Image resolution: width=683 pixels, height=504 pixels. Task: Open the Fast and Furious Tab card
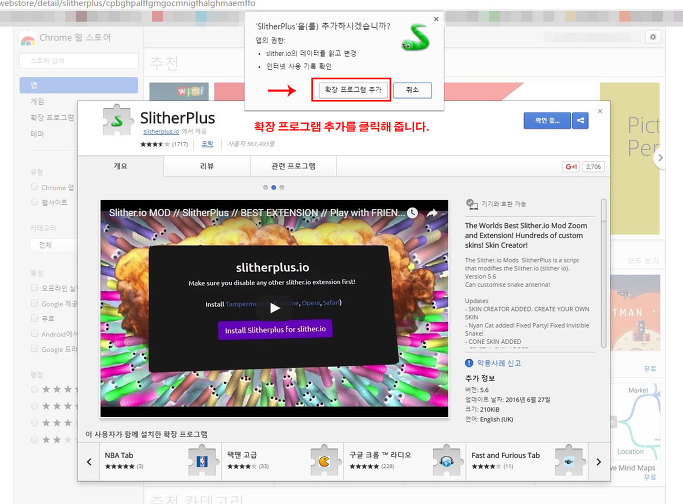(527, 461)
